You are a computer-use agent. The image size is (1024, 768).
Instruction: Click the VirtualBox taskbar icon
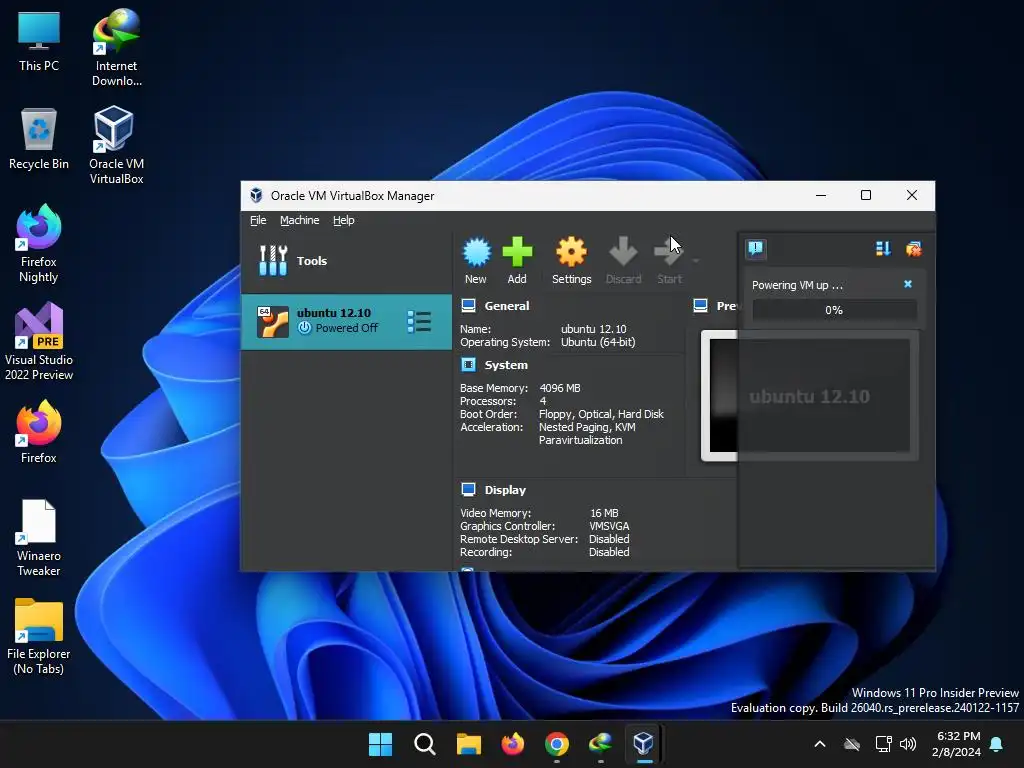pyautogui.click(x=644, y=744)
